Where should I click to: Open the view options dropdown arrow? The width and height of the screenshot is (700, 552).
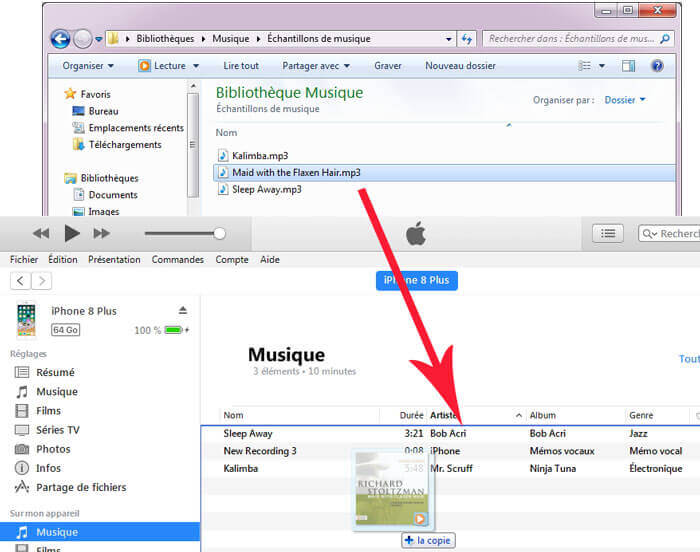click(601, 66)
